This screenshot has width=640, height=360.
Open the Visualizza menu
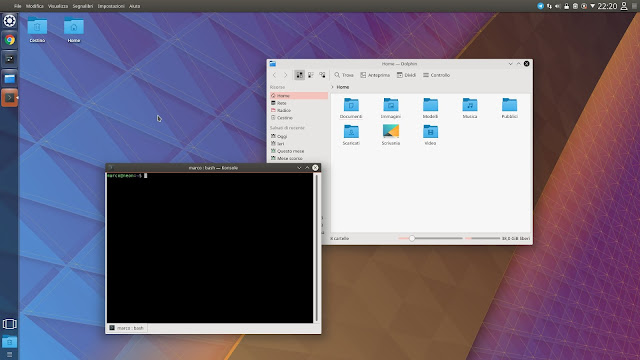pyautogui.click(x=58, y=6)
